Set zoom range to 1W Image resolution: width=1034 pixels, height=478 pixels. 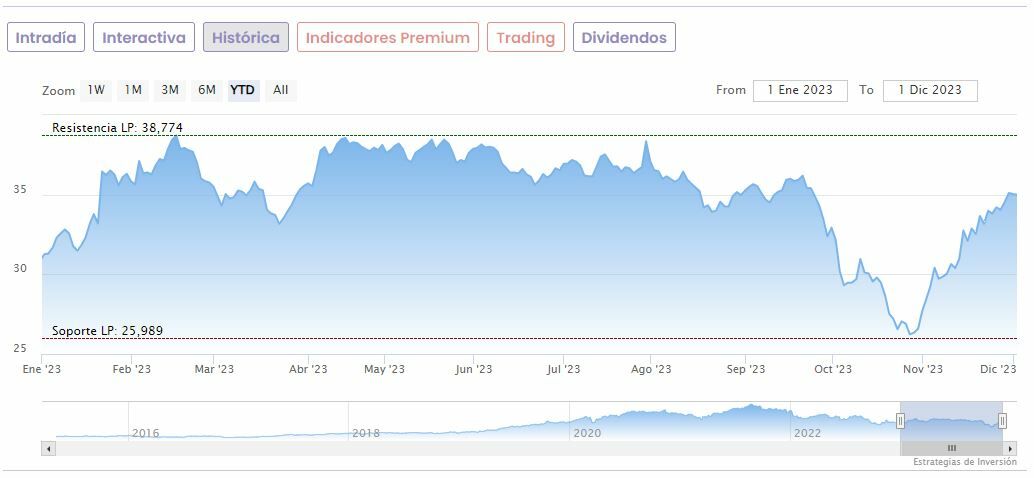coord(96,90)
